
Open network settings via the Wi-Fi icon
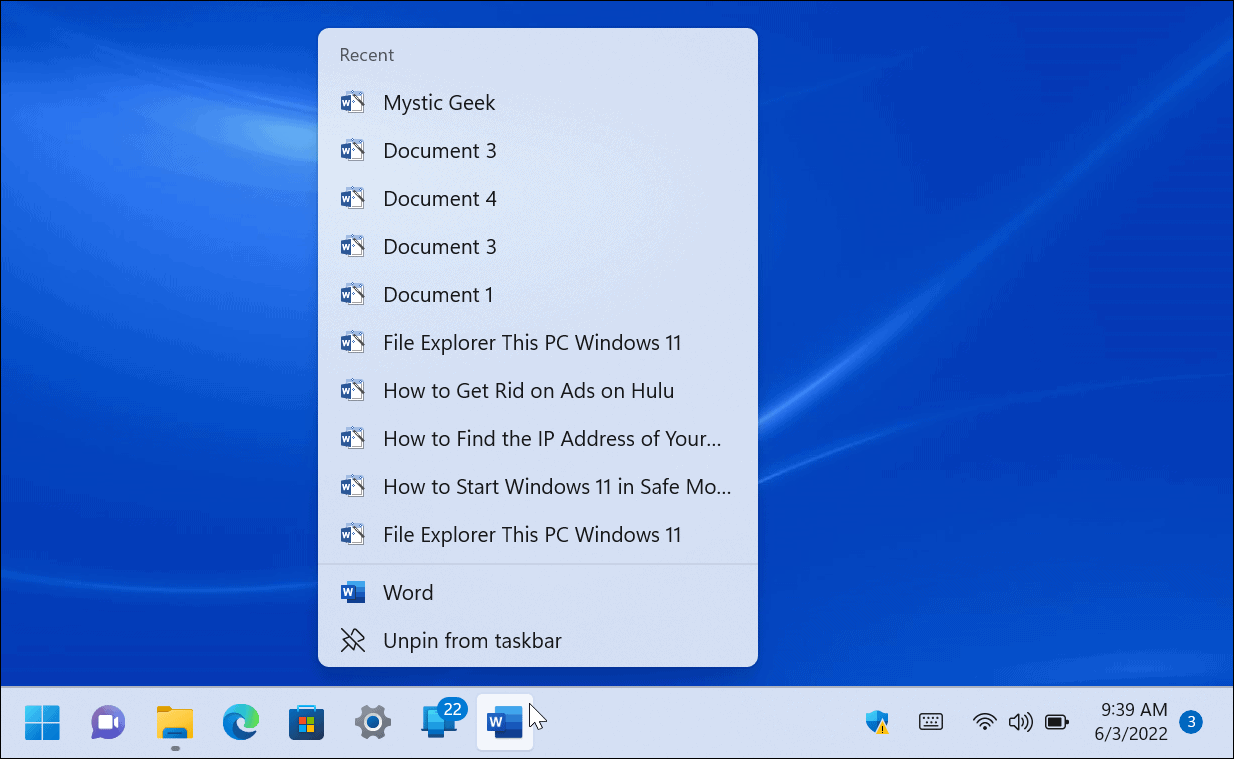[x=984, y=722]
